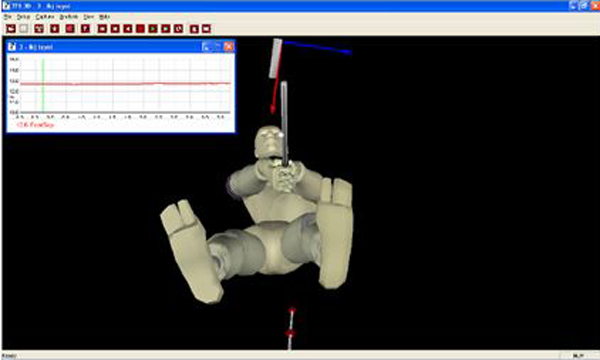Click the red data curve in the graph
This screenshot has width=600, height=360.
point(126,83)
